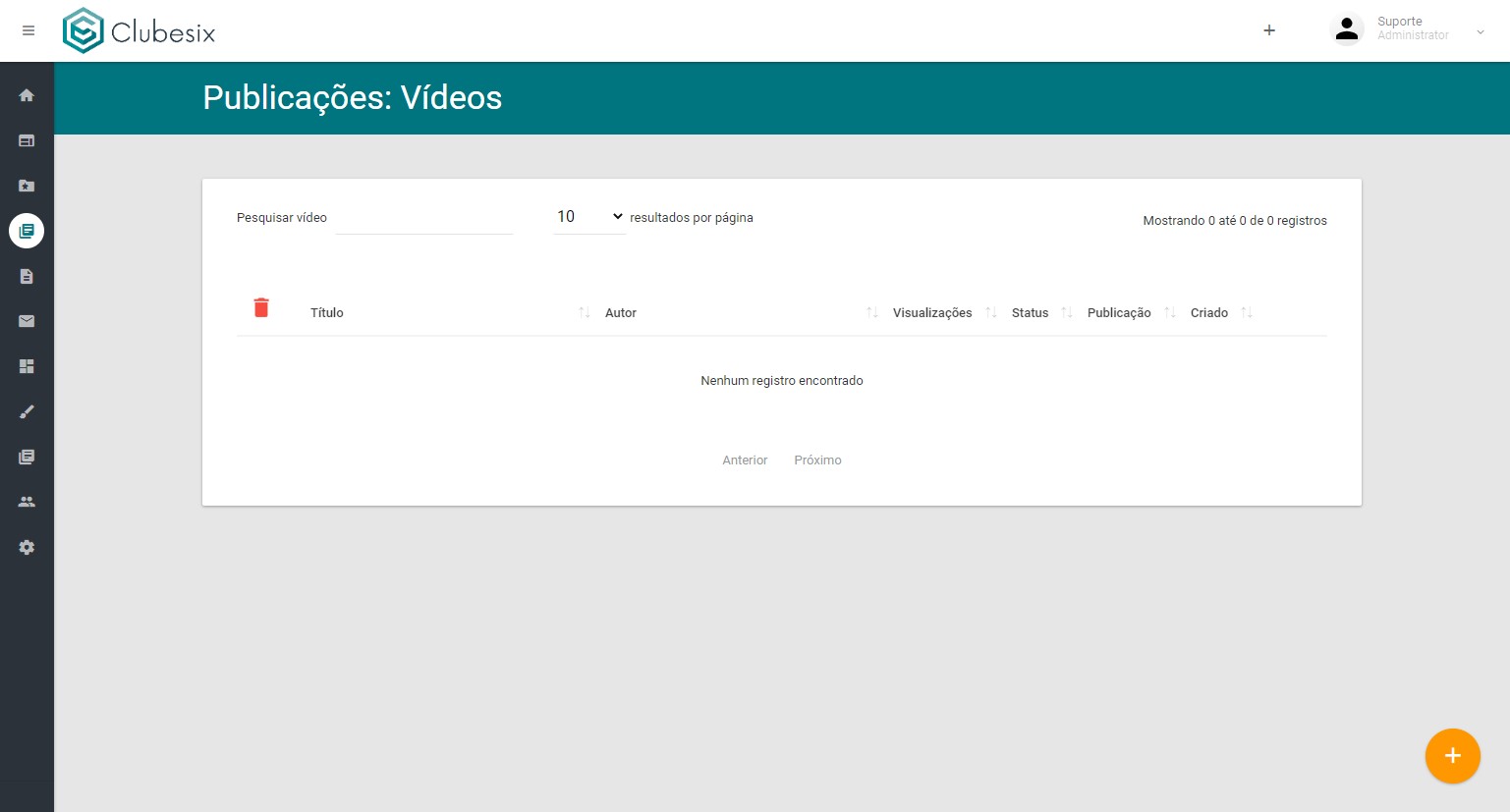Go to Próximo page
This screenshot has width=1510, height=812.
pos(817,460)
